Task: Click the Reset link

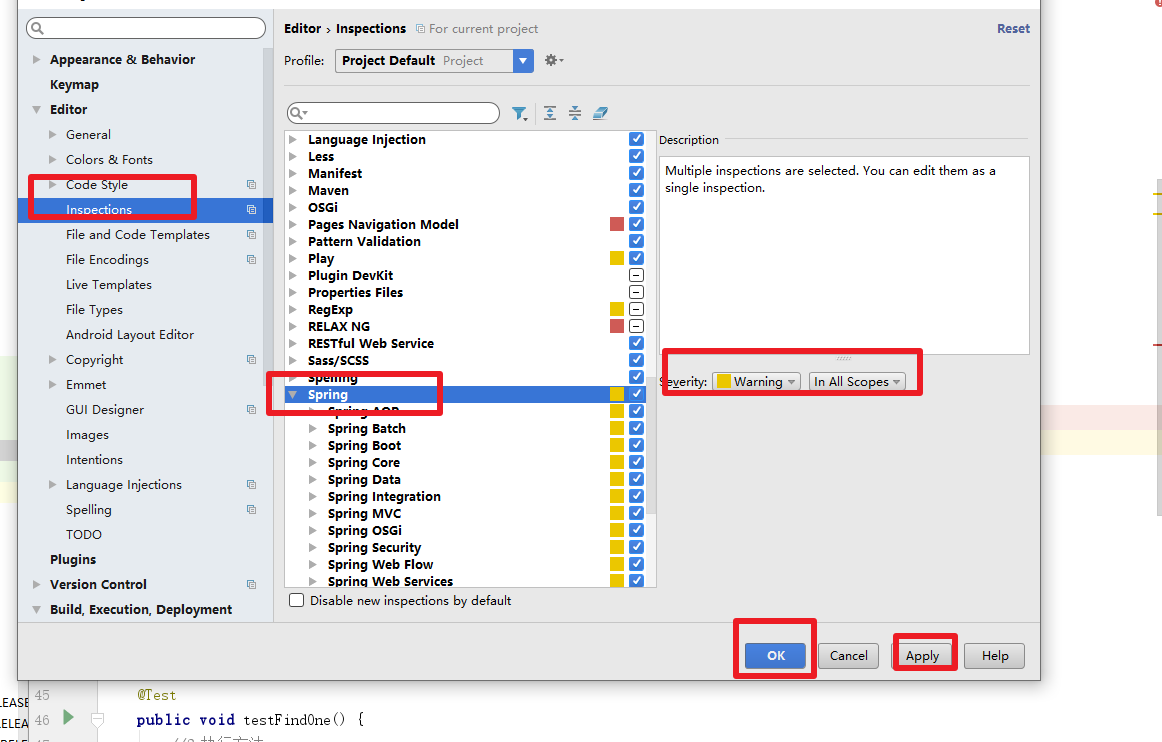Action: click(x=1013, y=29)
